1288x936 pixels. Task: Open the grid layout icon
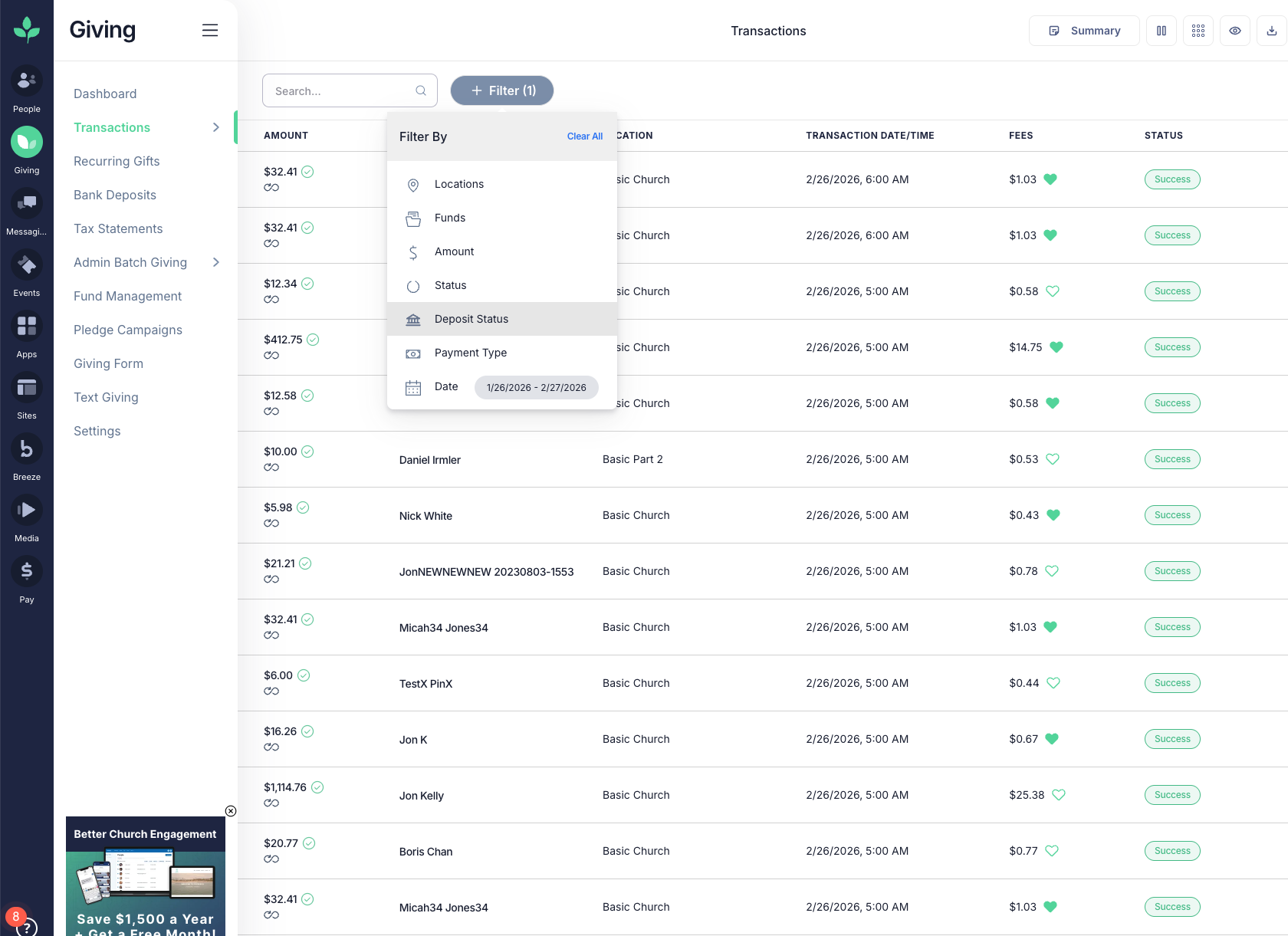point(1198,31)
